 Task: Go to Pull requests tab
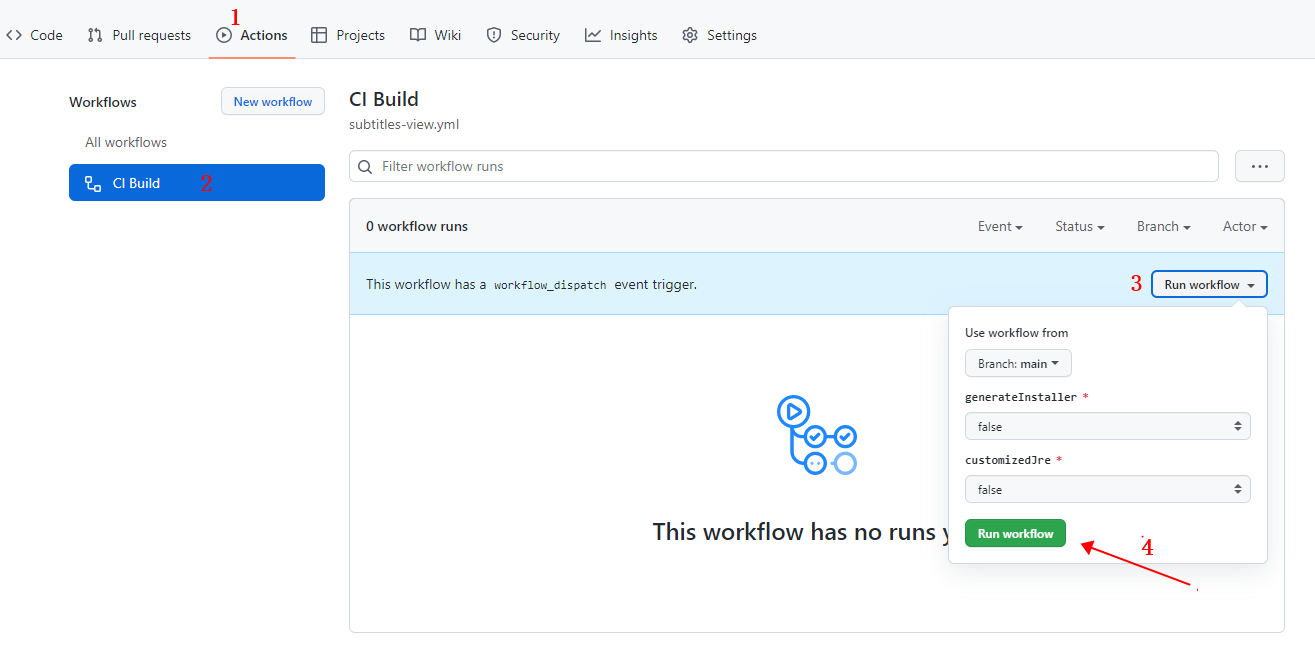coord(138,35)
